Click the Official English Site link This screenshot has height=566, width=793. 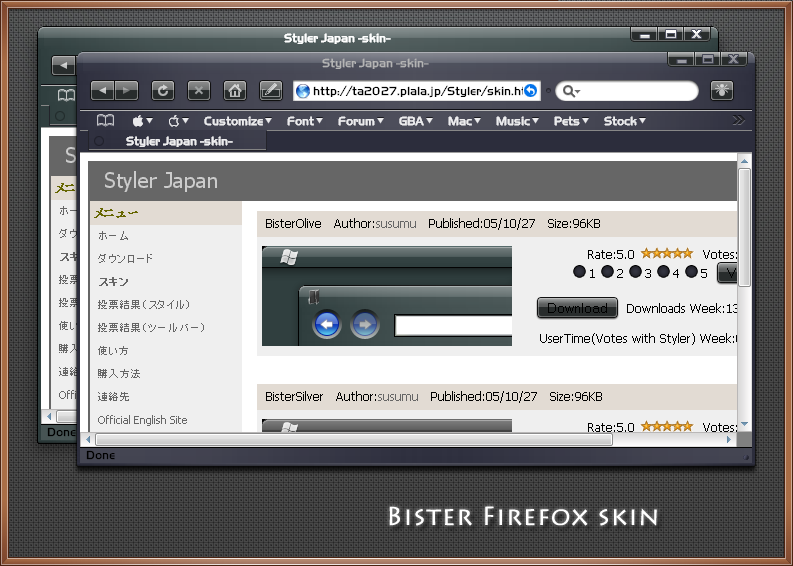[142, 420]
